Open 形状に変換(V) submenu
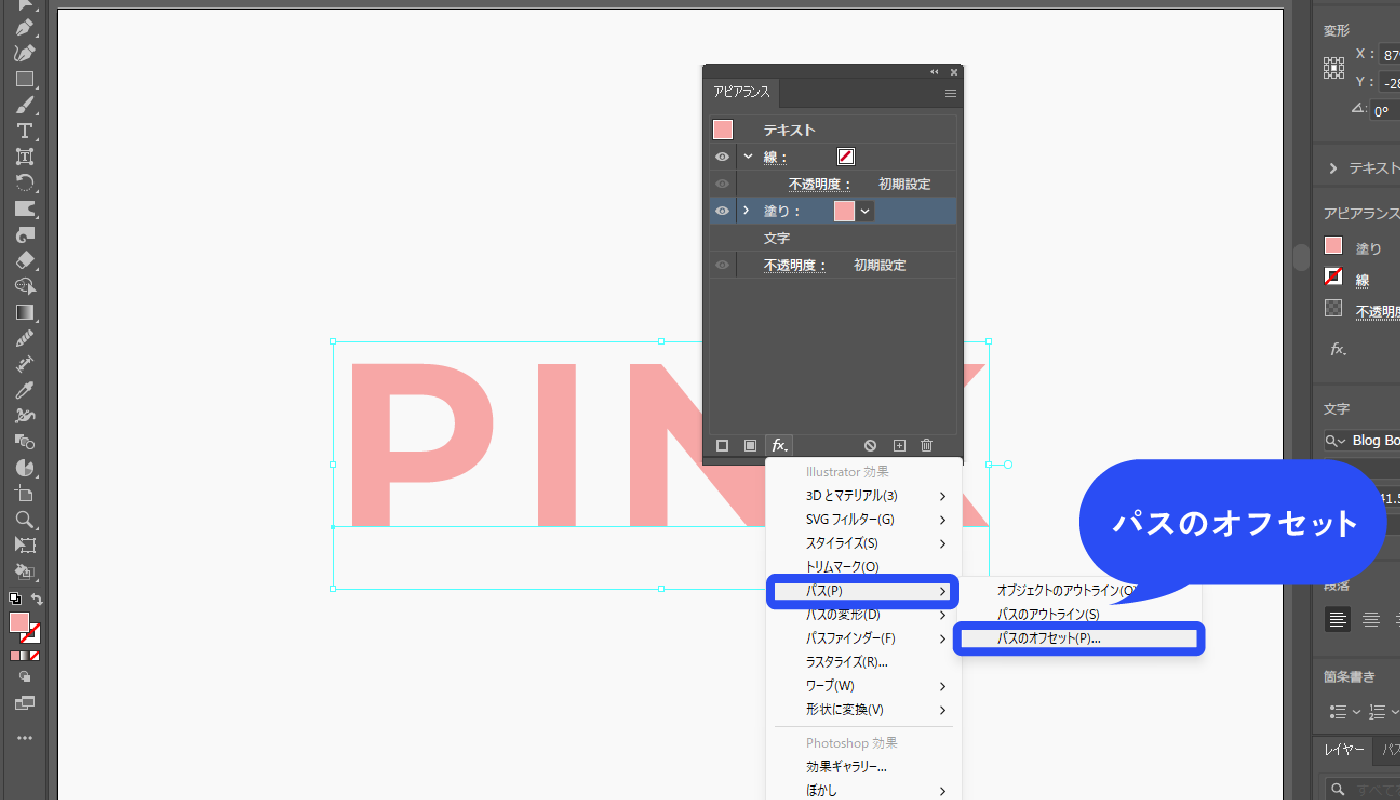Screen dimensions: 1400x800 point(864,710)
